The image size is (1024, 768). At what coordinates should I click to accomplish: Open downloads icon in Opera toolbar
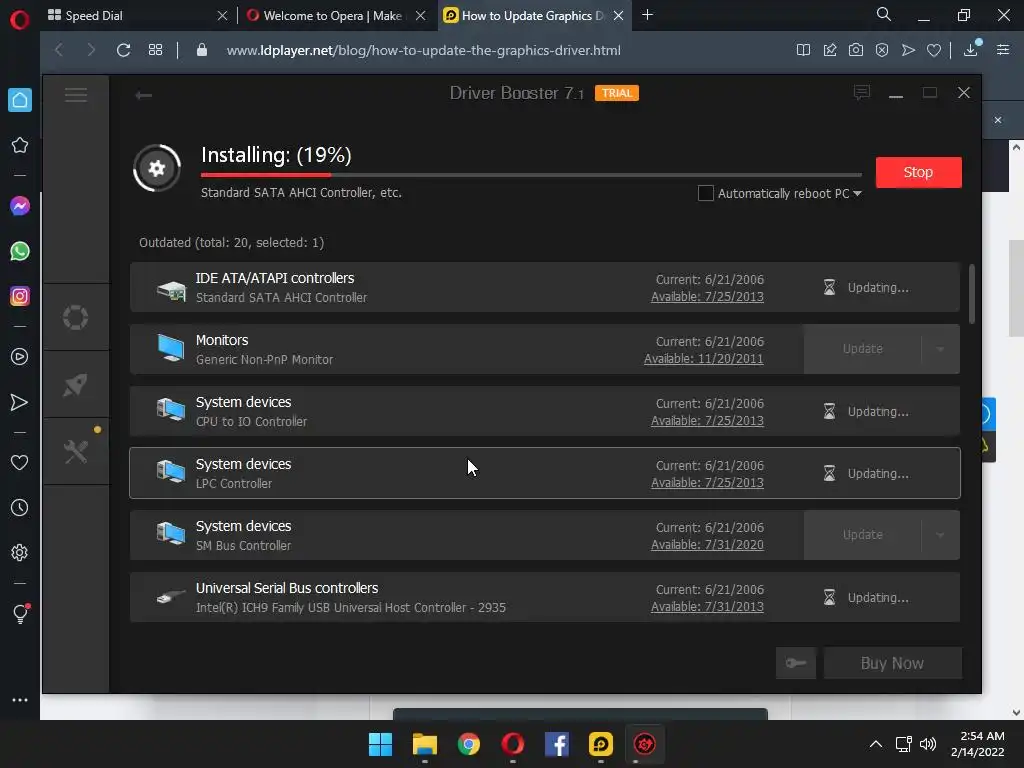[x=971, y=50]
